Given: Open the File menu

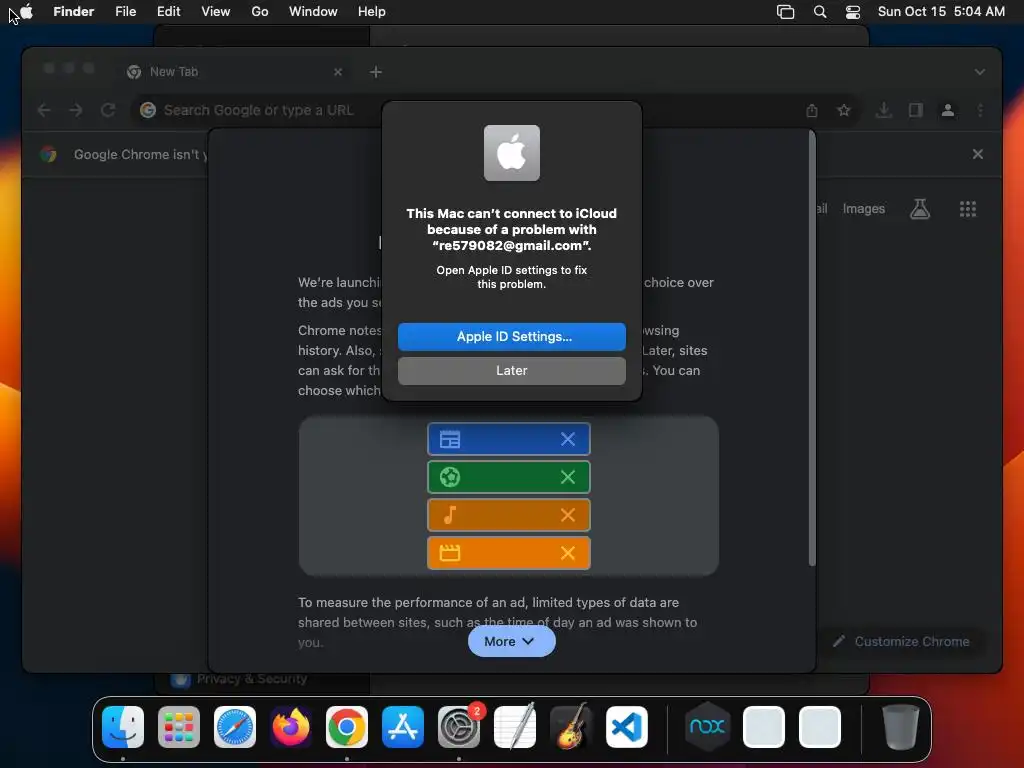Looking at the screenshot, I should (x=125, y=11).
